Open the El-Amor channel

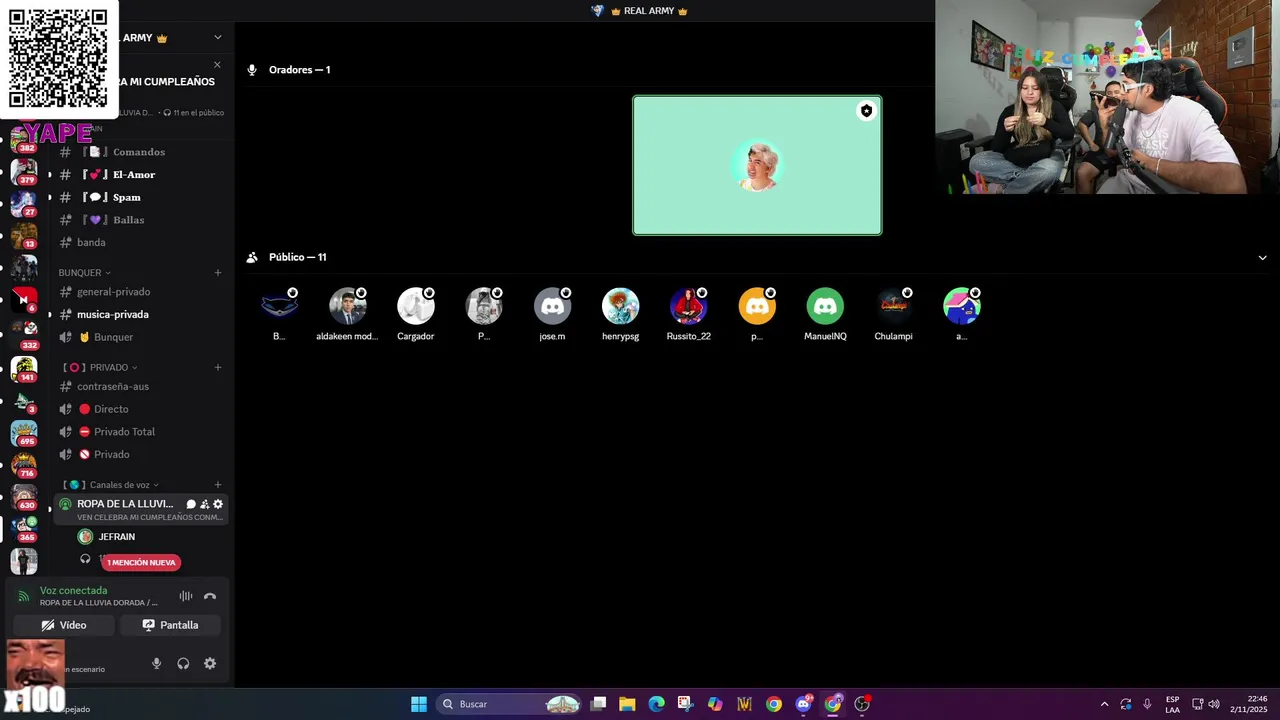coord(141,174)
